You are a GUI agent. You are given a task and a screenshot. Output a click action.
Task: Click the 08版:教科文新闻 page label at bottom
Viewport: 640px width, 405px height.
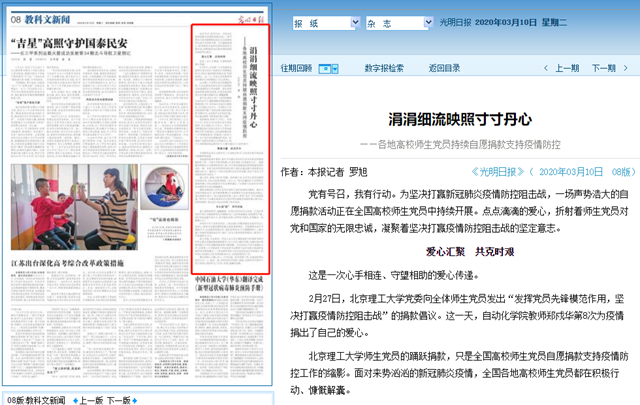click(37, 399)
